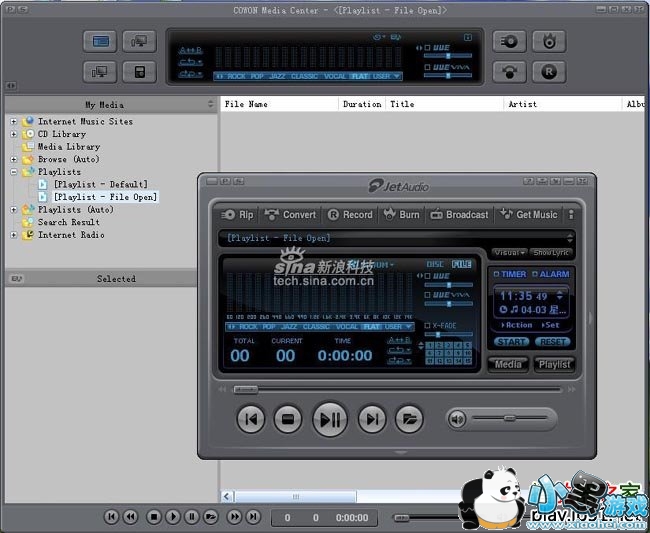Viewport: 650px width, 533px height.
Task: Toggle TIMER checkbox in JetAudio
Action: point(496,274)
